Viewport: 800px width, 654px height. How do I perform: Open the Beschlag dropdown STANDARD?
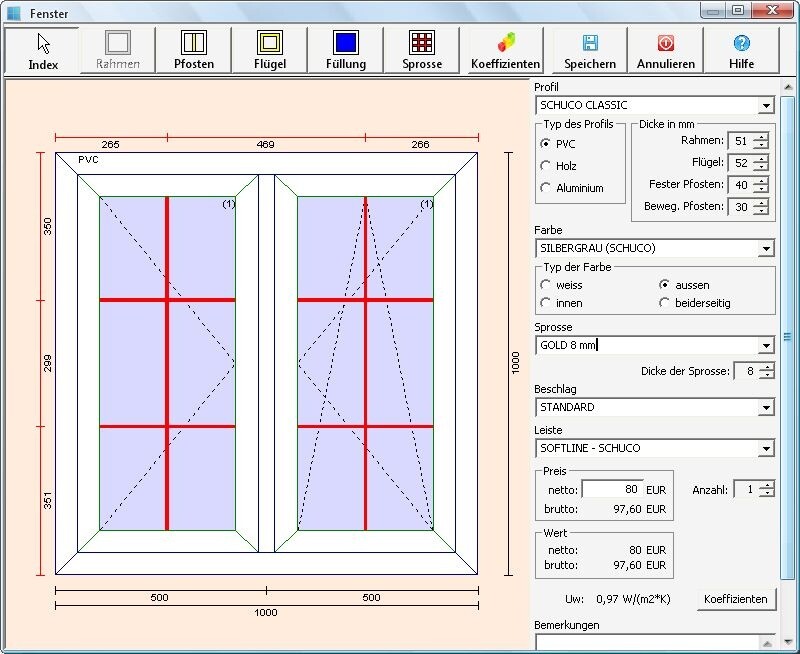tap(765, 408)
